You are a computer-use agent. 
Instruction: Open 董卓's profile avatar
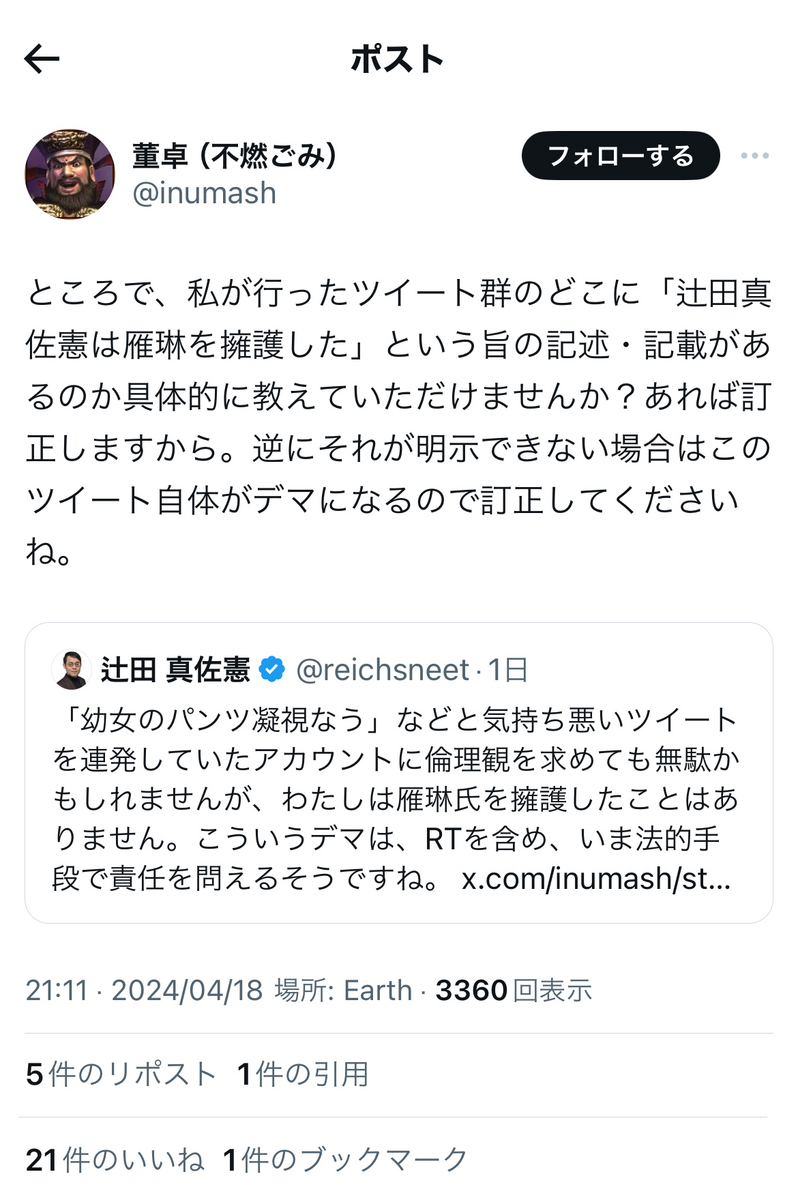70,174
